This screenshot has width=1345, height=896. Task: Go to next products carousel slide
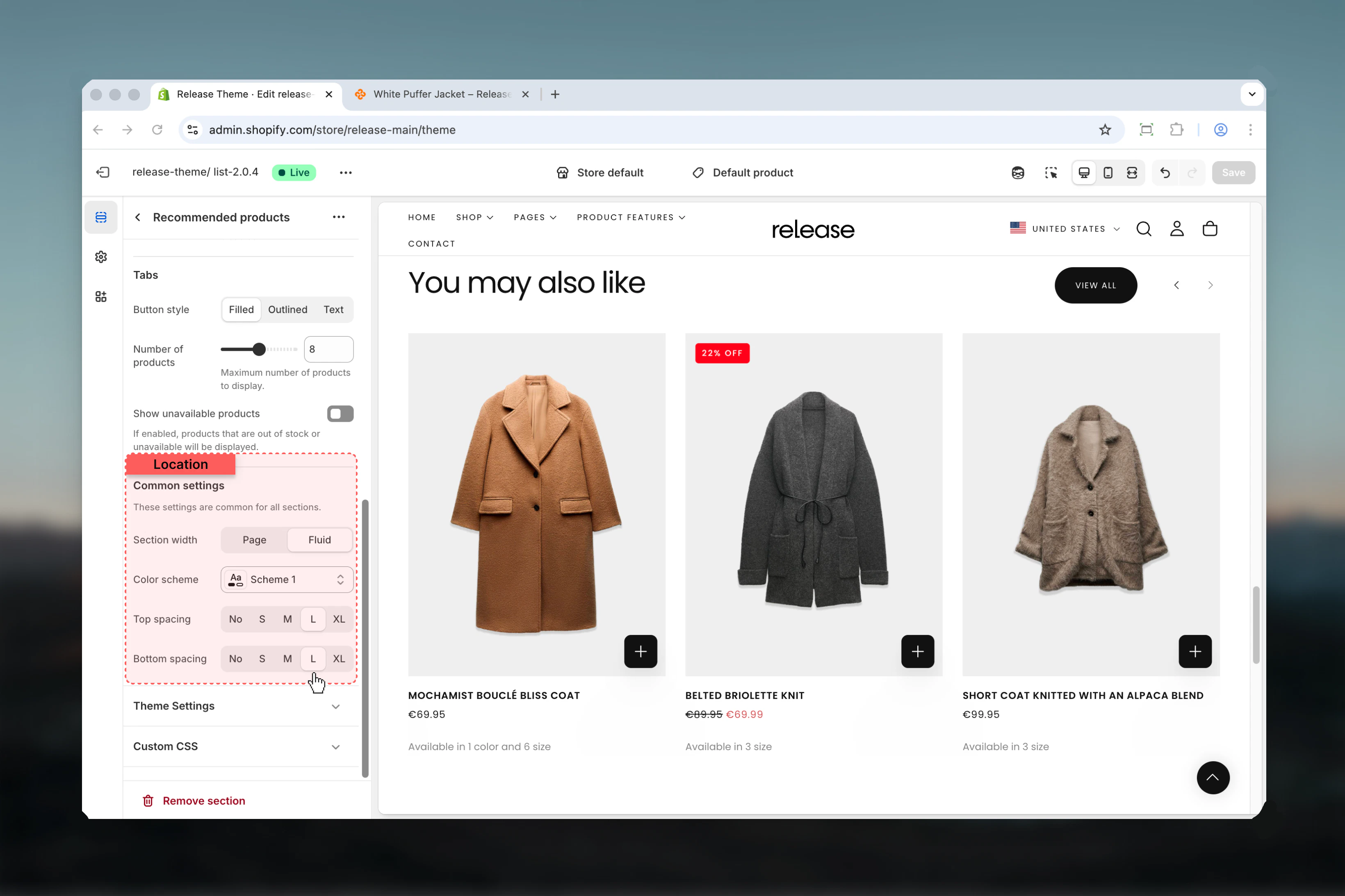1210,285
